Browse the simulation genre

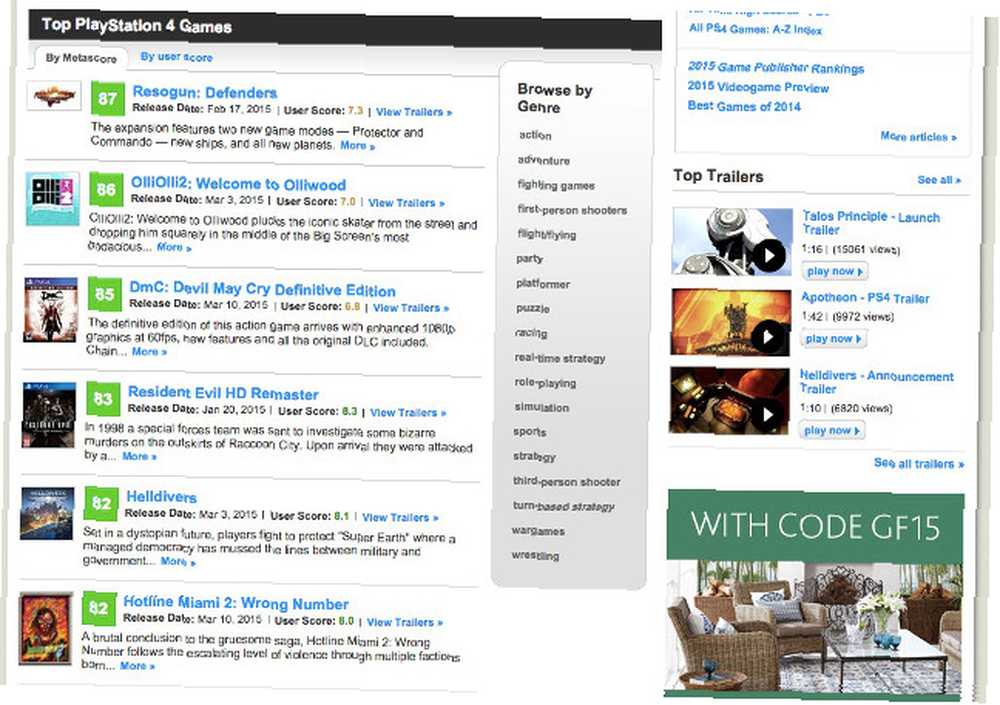click(541, 408)
